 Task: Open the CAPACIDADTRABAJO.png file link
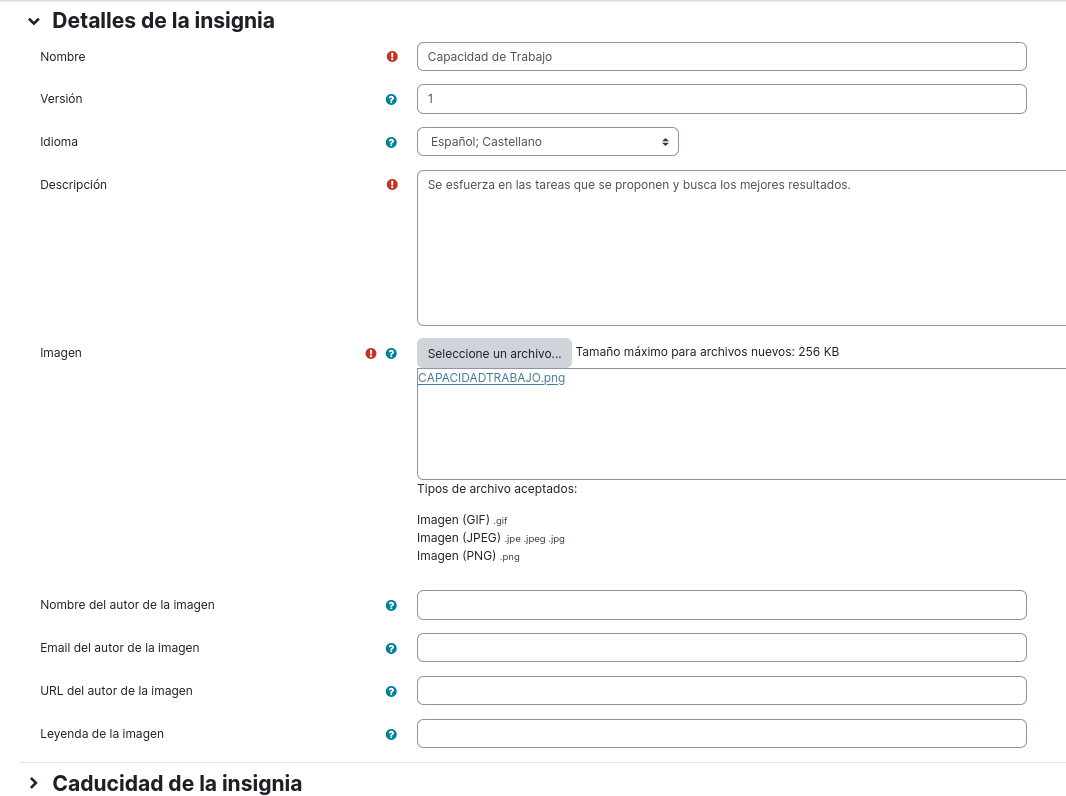[x=491, y=377]
